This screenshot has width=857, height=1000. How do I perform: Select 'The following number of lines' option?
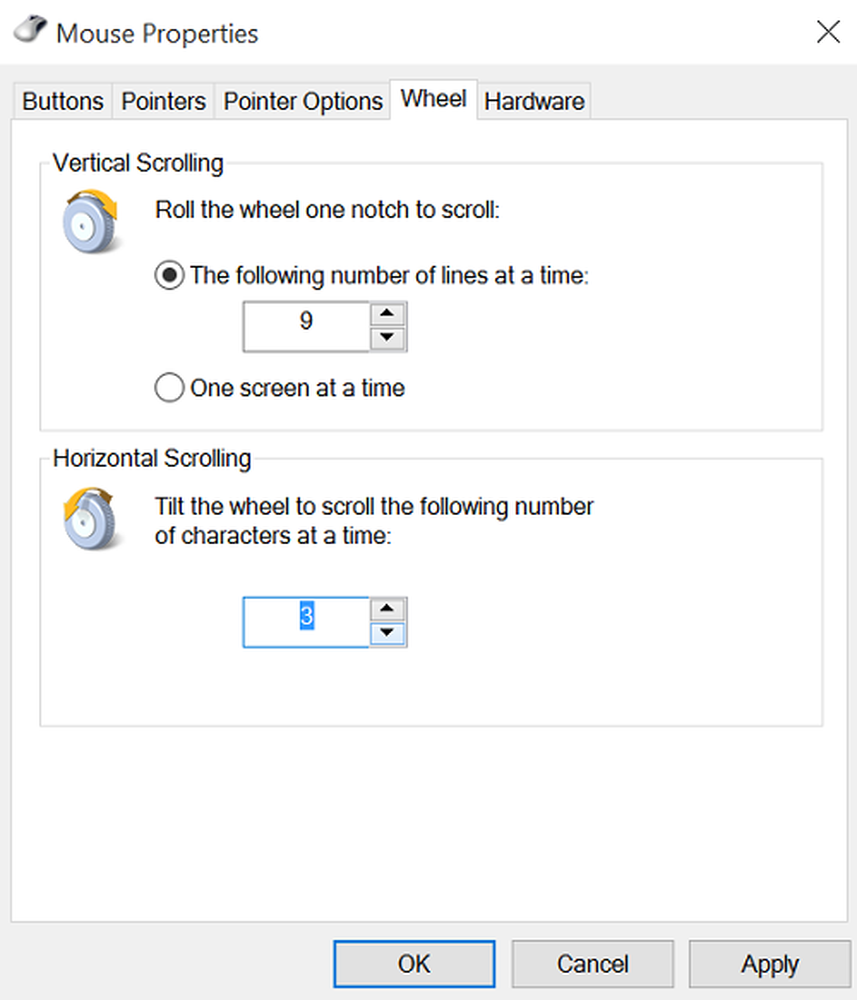click(x=170, y=275)
